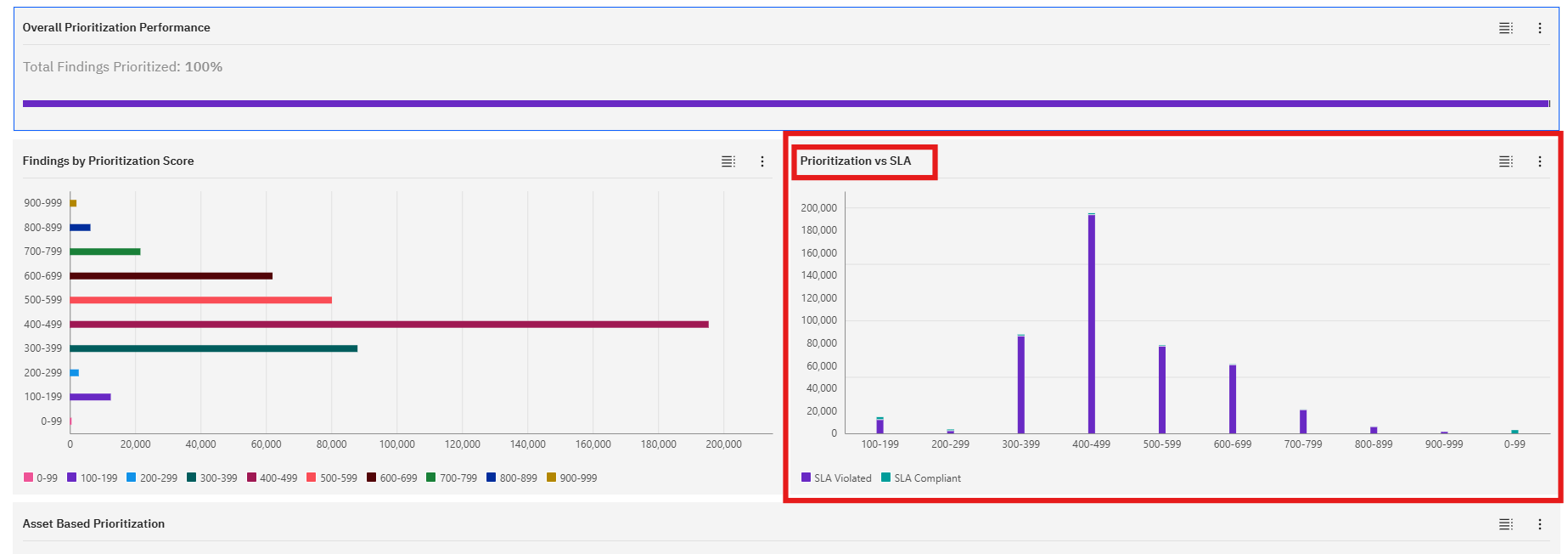Toggle the 800-899 legend entry
This screenshot has width=1568, height=554.
pos(512,478)
